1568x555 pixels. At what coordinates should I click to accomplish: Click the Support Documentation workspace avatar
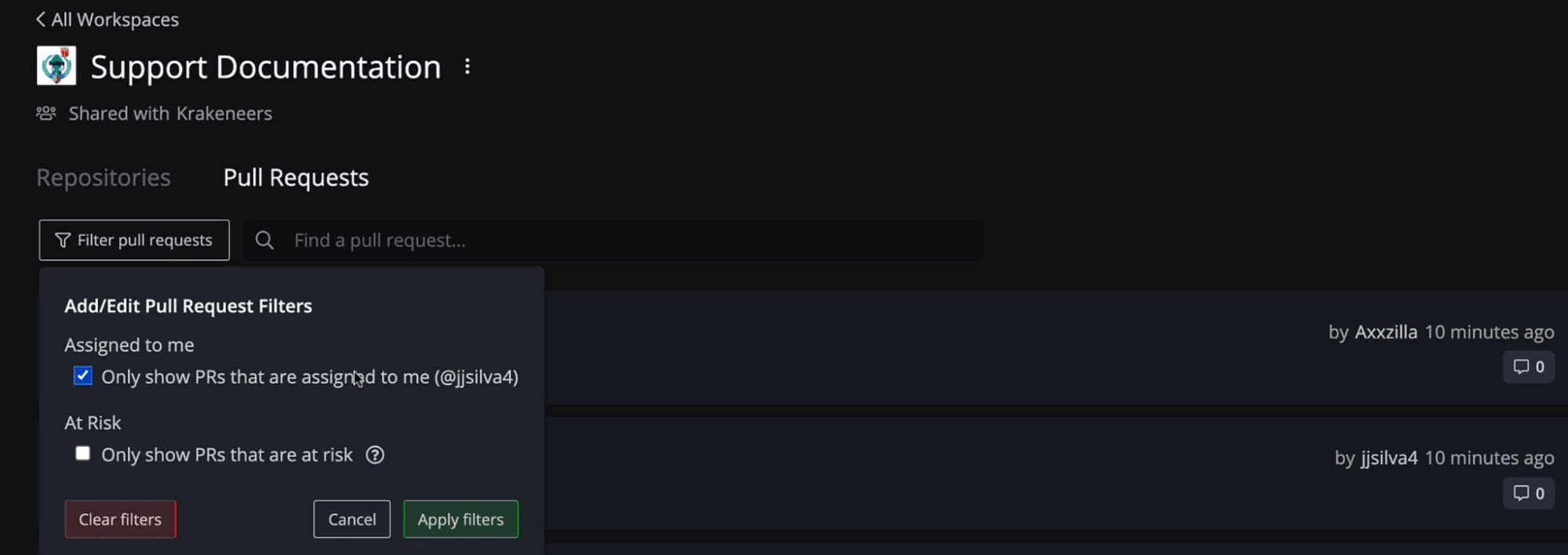point(56,66)
